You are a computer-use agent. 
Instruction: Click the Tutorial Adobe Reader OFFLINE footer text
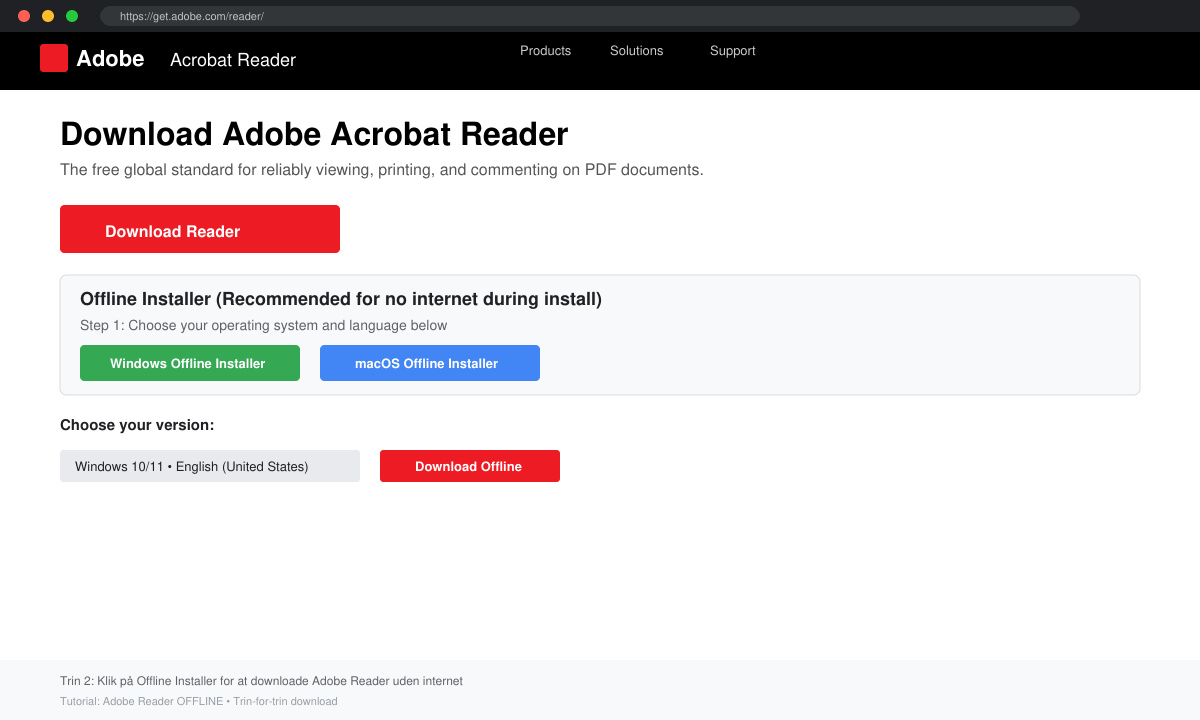point(199,701)
